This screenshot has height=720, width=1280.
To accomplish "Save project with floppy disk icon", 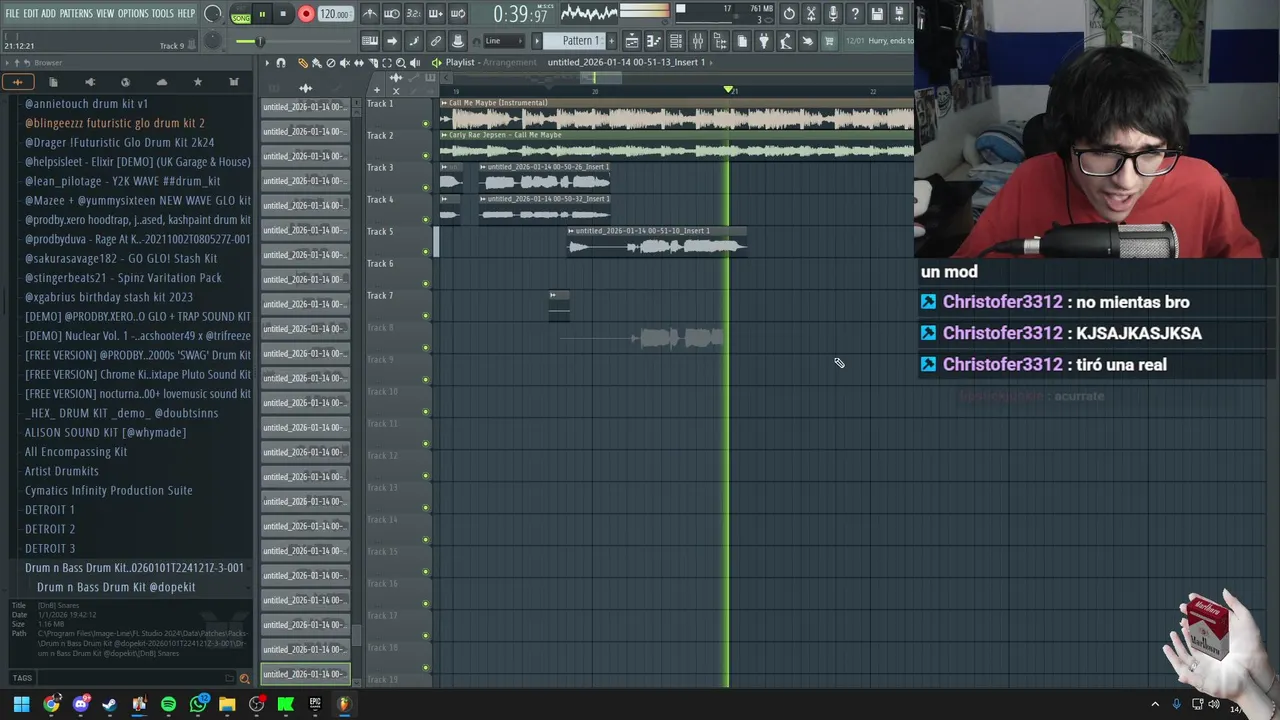I will coord(877,14).
